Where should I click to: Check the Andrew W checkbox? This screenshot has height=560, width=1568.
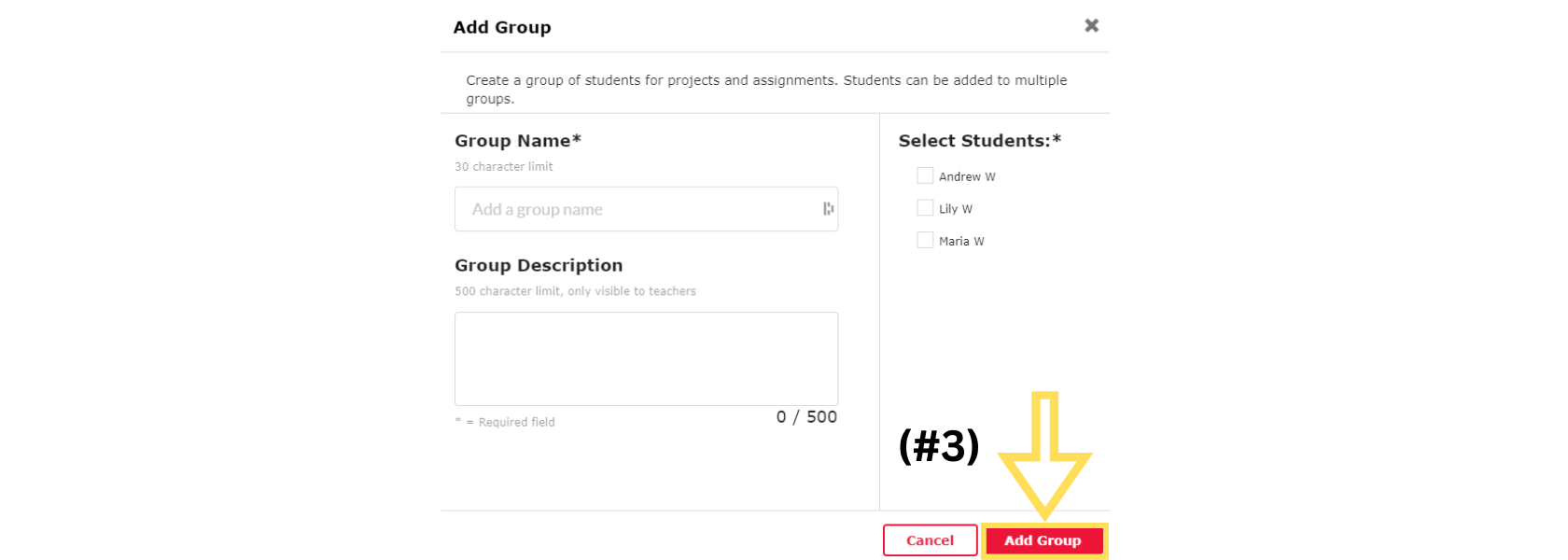pyautogui.click(x=925, y=175)
